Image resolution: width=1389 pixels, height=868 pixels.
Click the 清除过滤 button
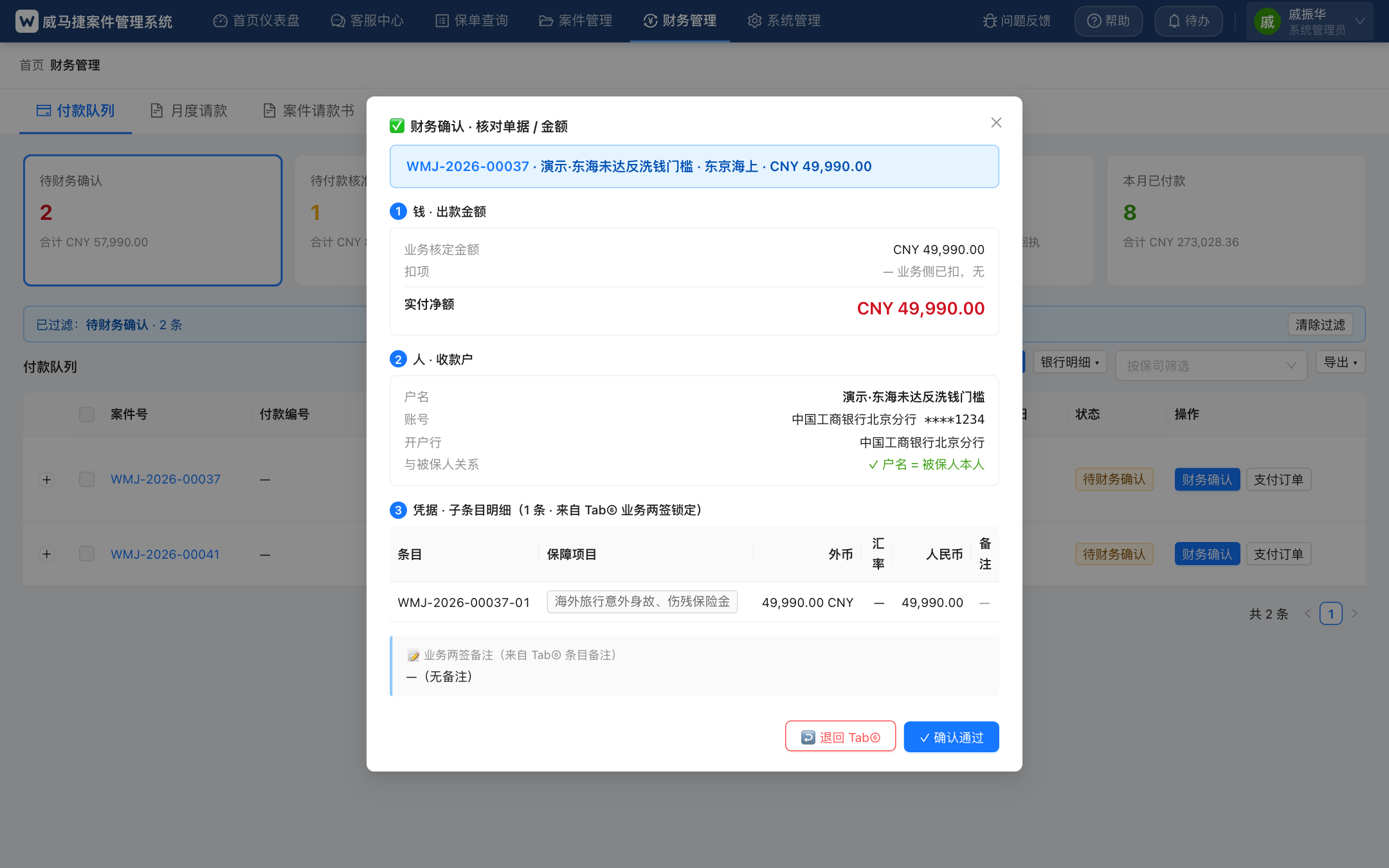[1320, 325]
